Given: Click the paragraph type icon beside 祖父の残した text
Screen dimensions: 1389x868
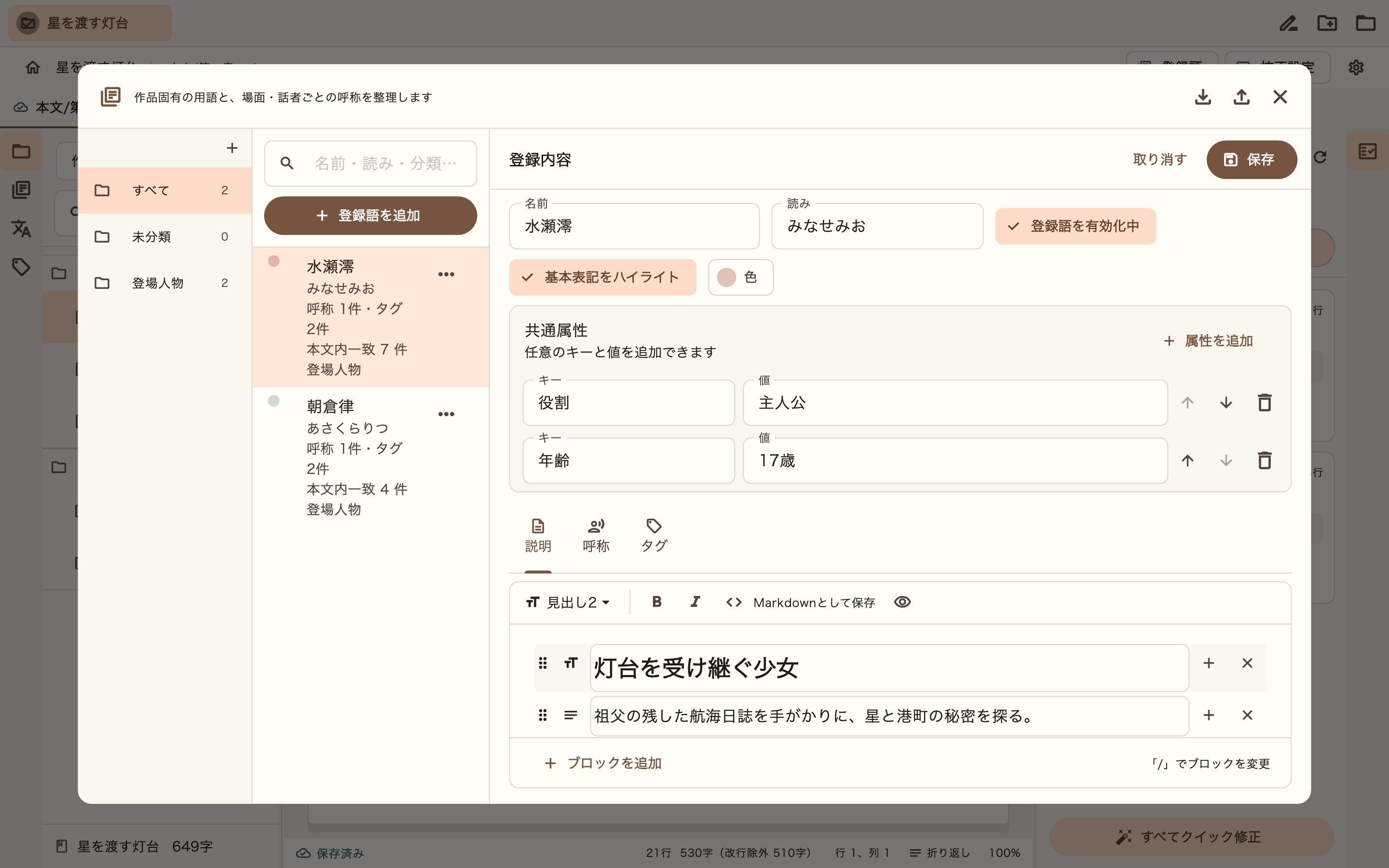Looking at the screenshot, I should [571, 715].
